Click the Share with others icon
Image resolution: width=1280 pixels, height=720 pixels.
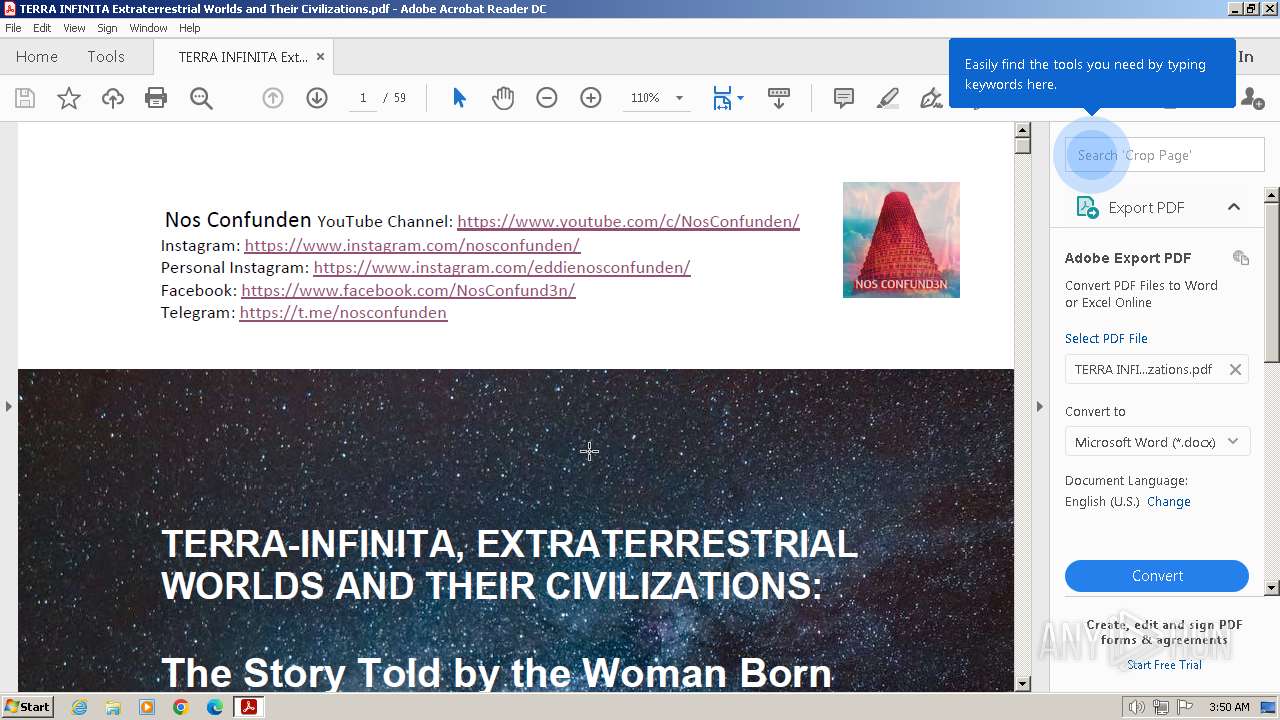[1251, 98]
